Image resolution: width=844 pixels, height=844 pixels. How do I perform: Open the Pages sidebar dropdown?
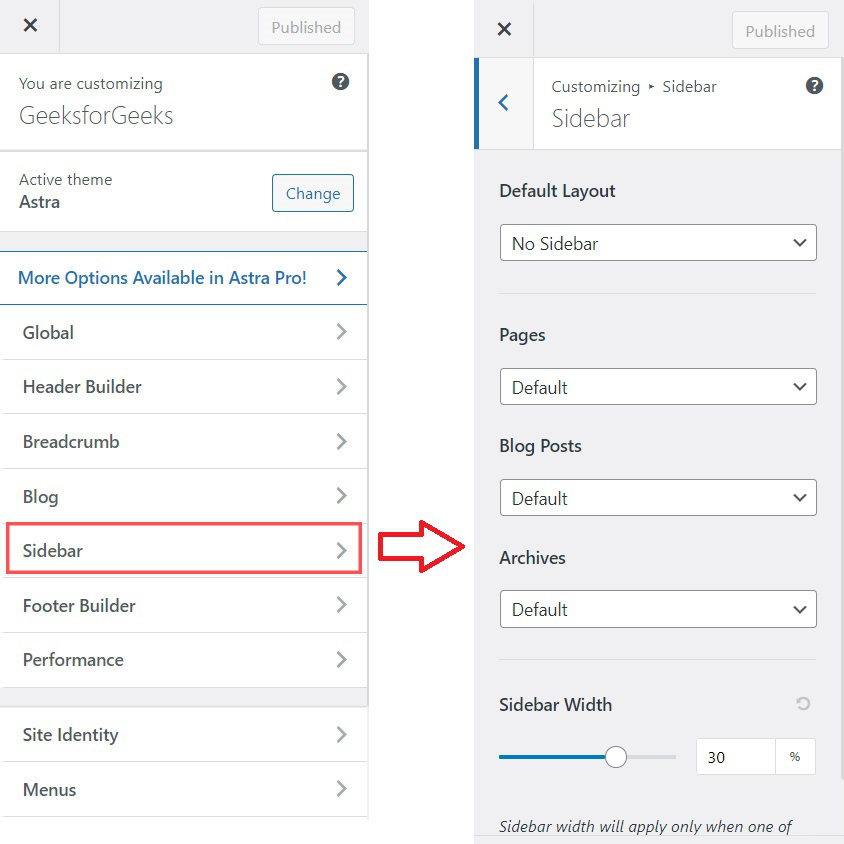tap(657, 387)
